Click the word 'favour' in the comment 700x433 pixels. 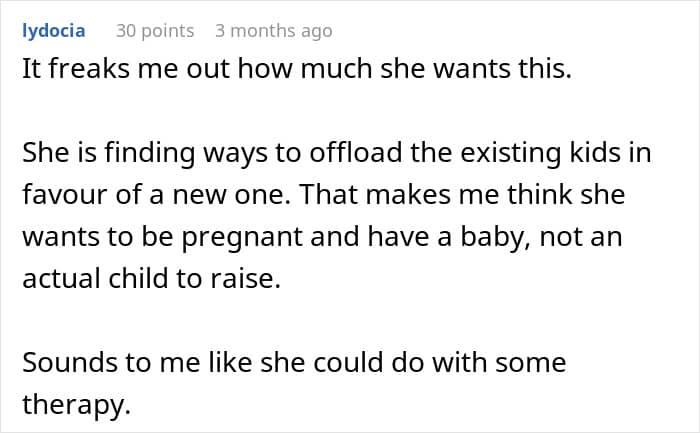coord(65,195)
